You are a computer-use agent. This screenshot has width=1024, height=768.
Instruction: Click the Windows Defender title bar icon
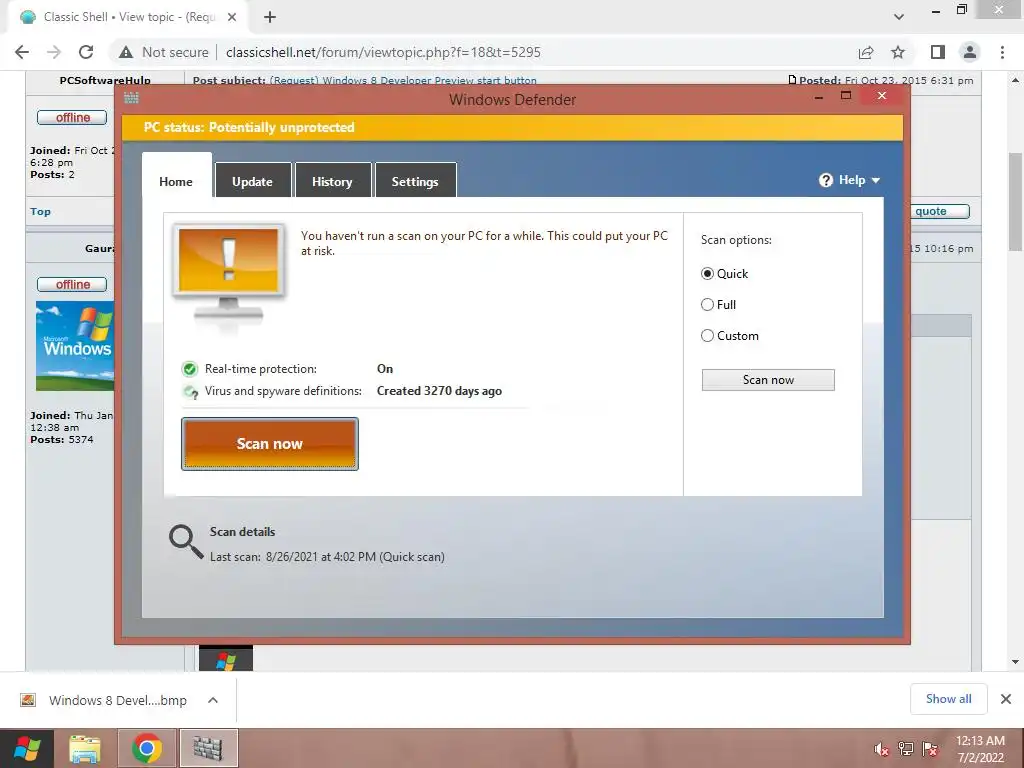tap(131, 98)
